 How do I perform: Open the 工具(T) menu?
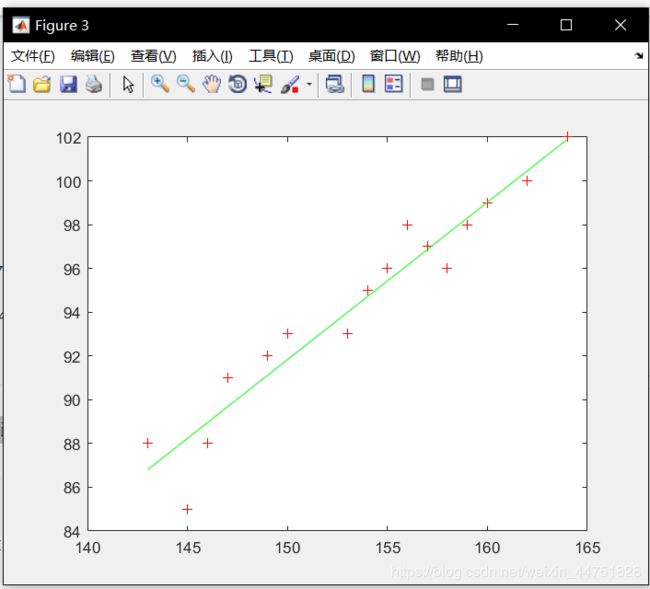pos(271,56)
